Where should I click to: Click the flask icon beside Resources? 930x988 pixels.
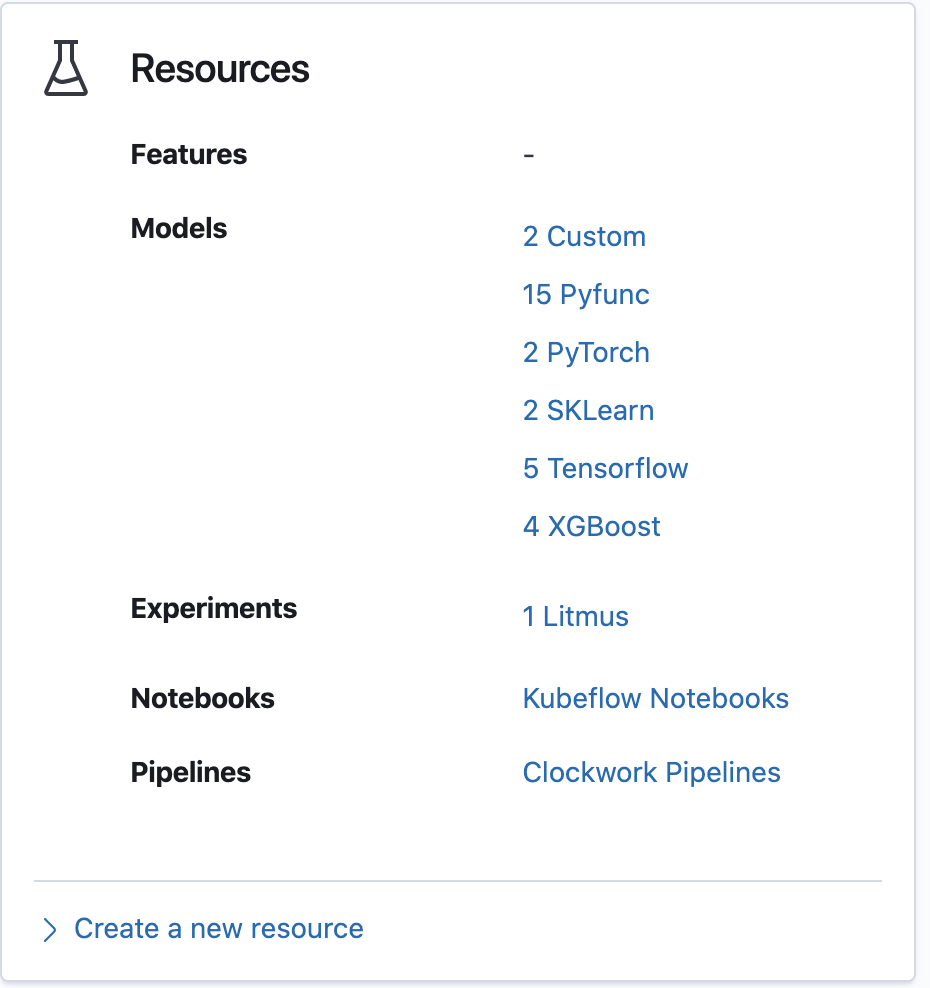(66, 68)
